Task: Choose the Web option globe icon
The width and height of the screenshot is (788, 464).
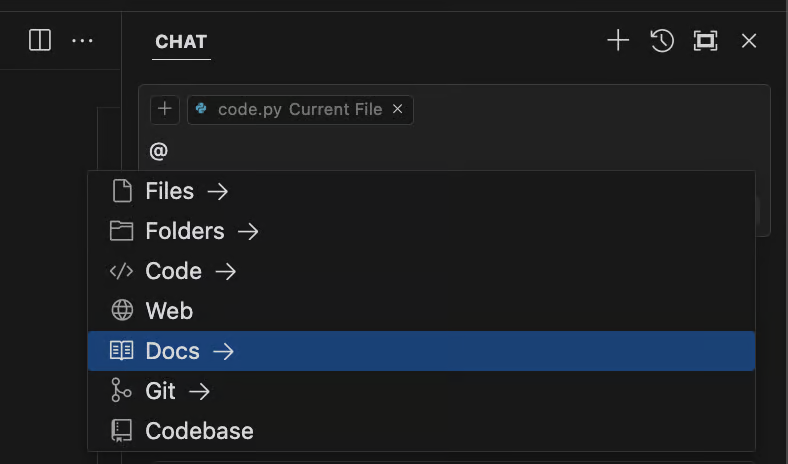Action: [122, 310]
